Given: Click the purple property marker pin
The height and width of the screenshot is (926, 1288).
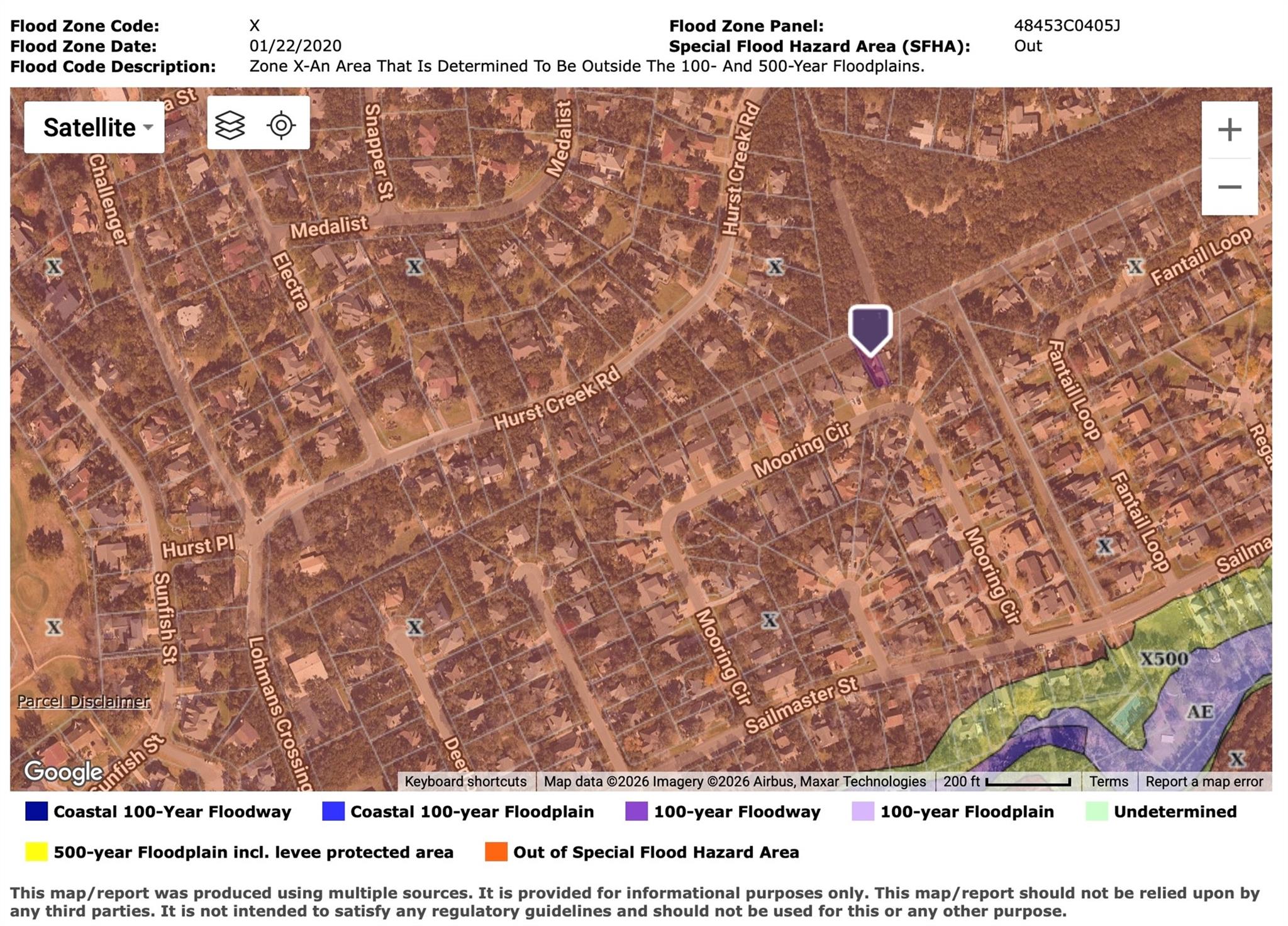Looking at the screenshot, I should [x=870, y=329].
